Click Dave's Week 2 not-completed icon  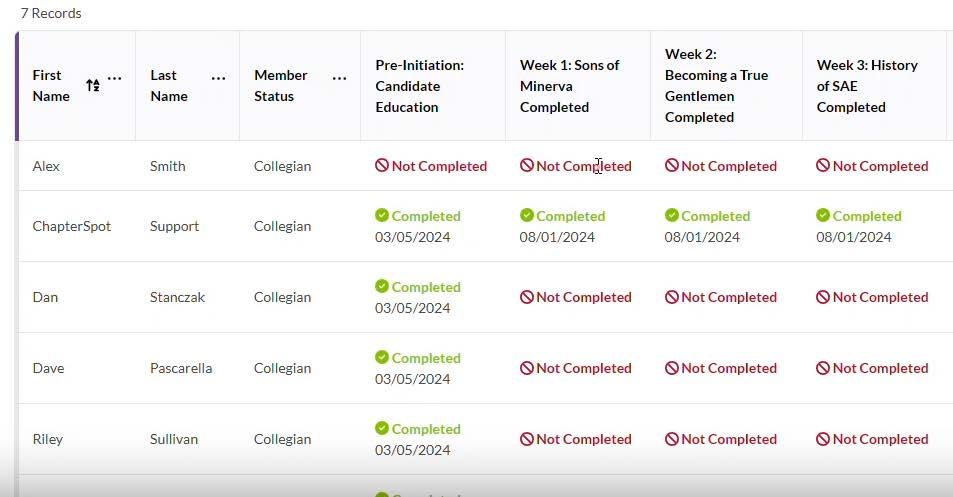tap(672, 368)
